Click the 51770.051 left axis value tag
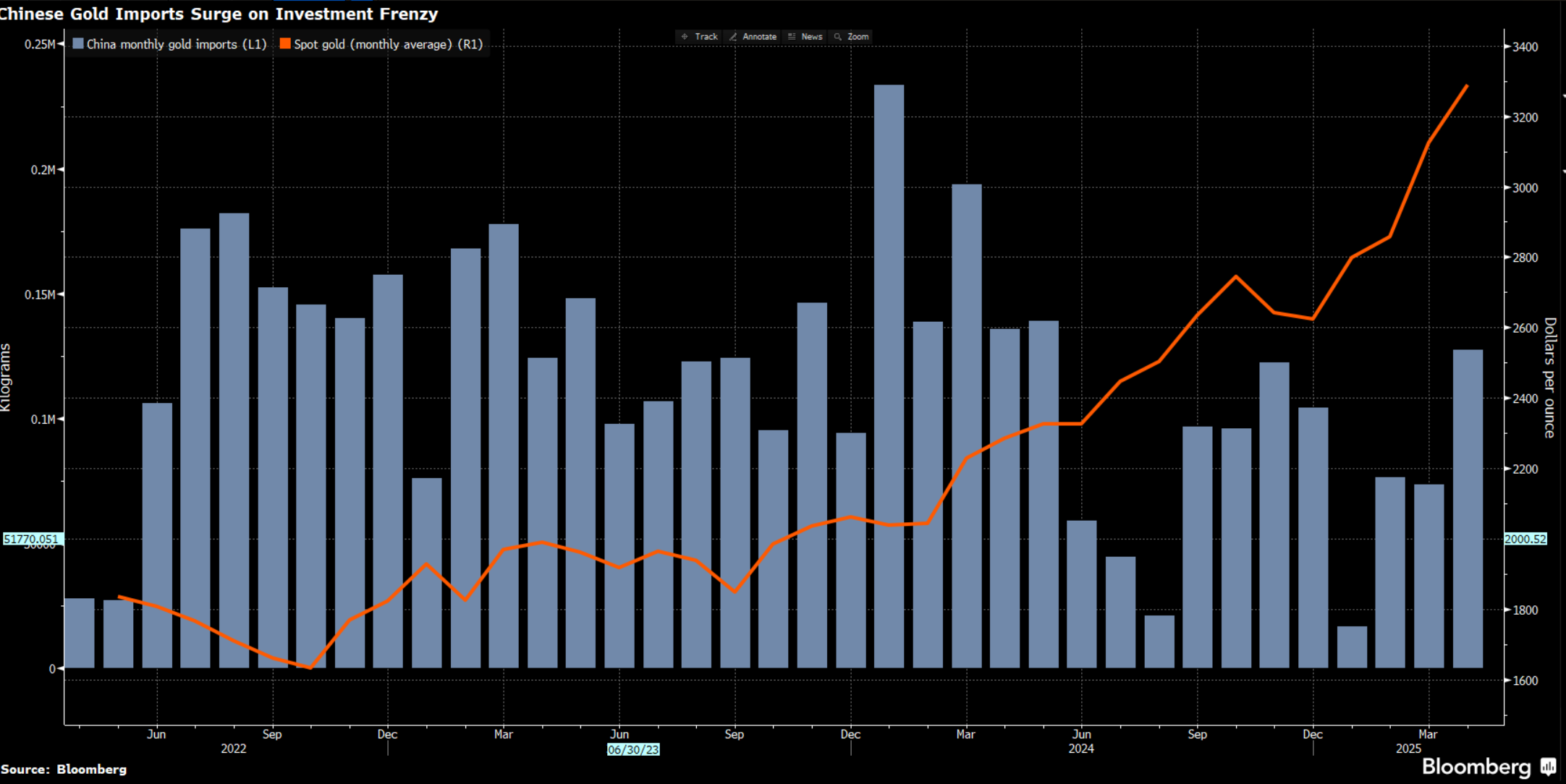This screenshot has height=784, width=1566. 32,539
